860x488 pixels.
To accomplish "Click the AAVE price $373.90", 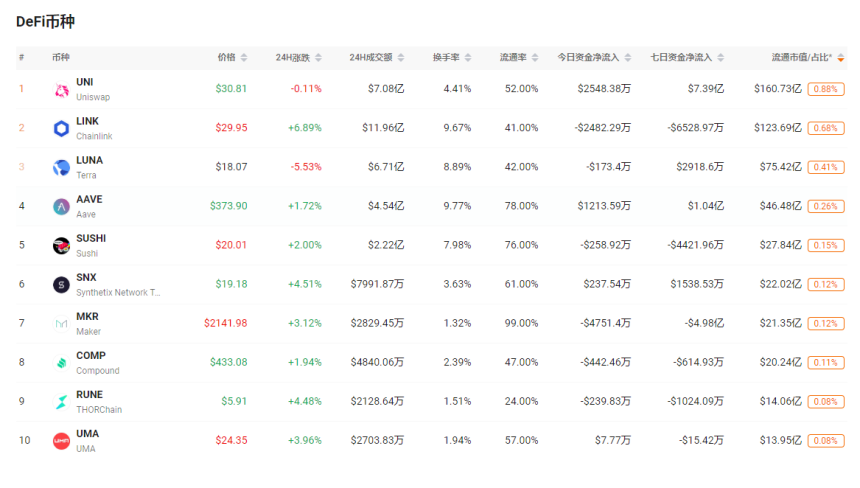I will click(228, 206).
